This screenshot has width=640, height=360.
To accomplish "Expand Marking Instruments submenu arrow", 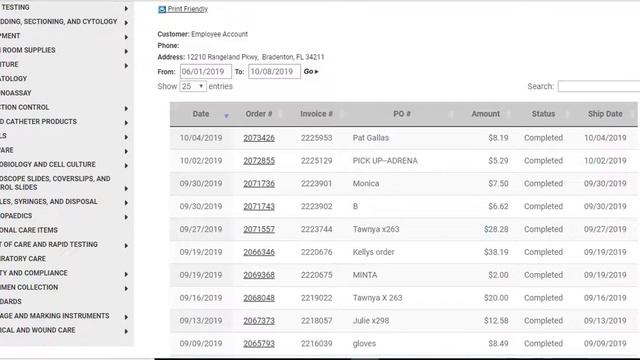I will pyautogui.click(x=126, y=317).
